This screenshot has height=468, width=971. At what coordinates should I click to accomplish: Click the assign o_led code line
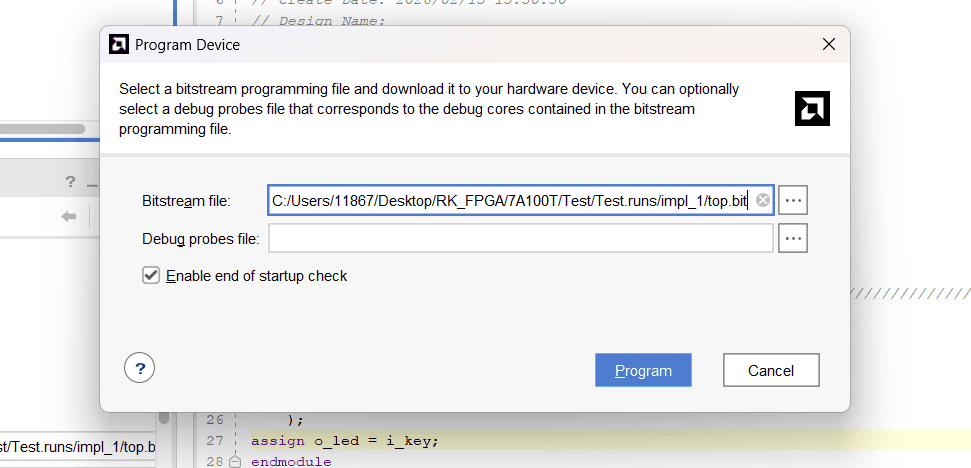point(345,441)
